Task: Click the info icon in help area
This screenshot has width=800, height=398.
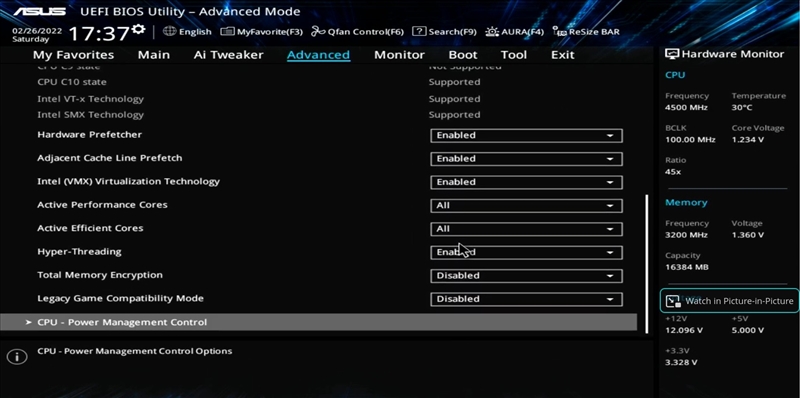Action: [17, 357]
